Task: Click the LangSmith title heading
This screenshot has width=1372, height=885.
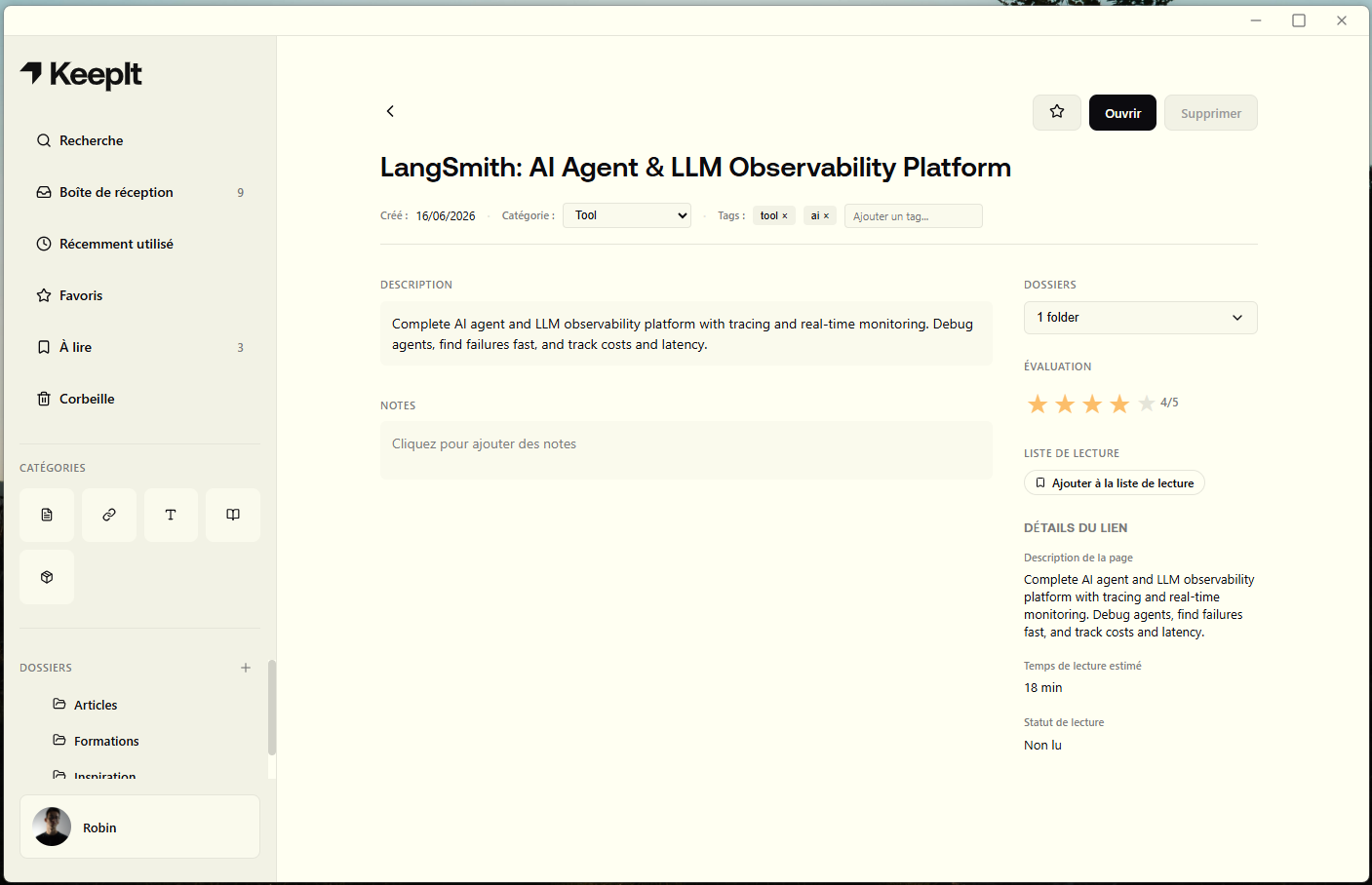Action: (695, 168)
